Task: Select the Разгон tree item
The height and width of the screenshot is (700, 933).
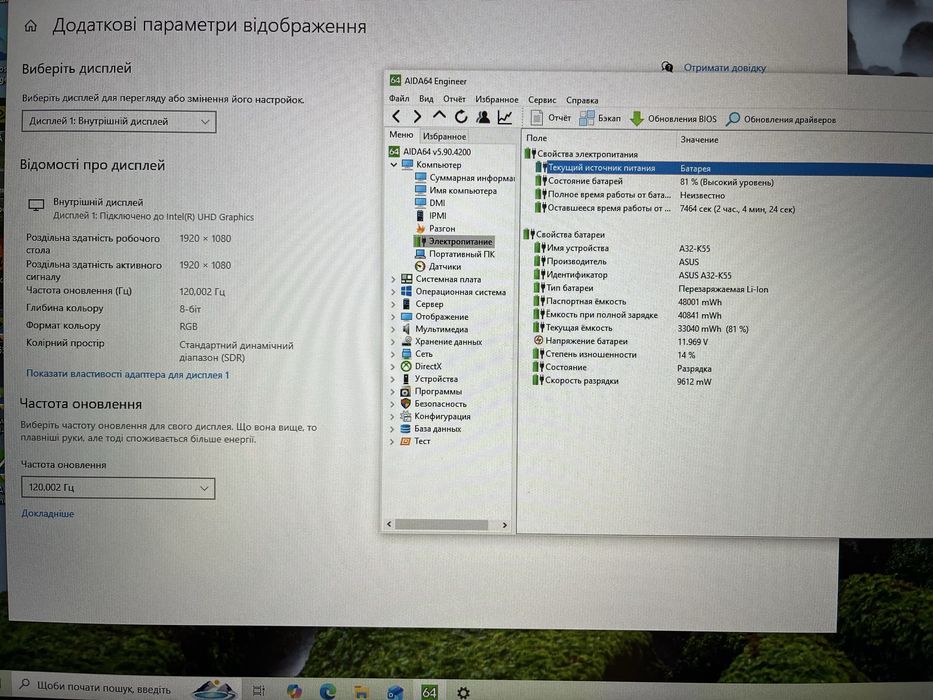Action: coord(434,229)
